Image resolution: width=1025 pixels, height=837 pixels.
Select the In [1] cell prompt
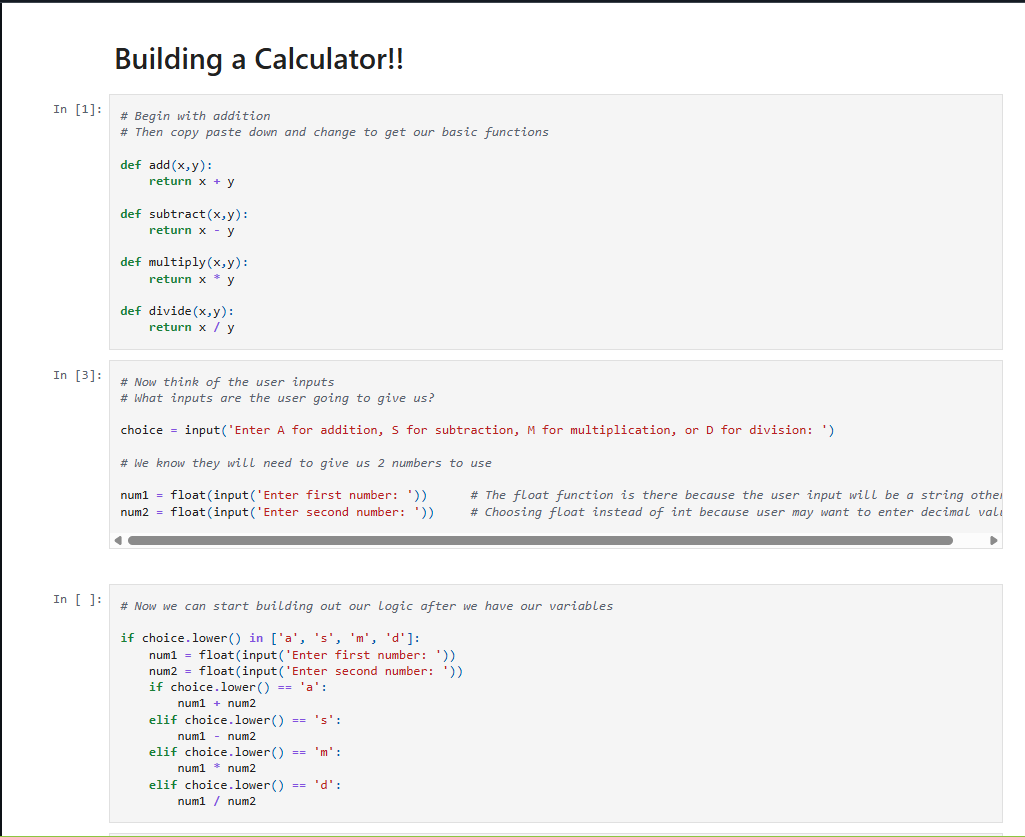pyautogui.click(x=78, y=109)
